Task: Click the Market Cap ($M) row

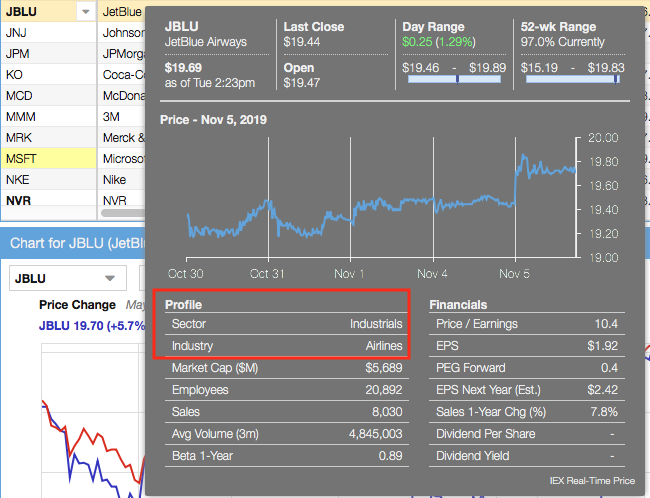Action: 287,368
